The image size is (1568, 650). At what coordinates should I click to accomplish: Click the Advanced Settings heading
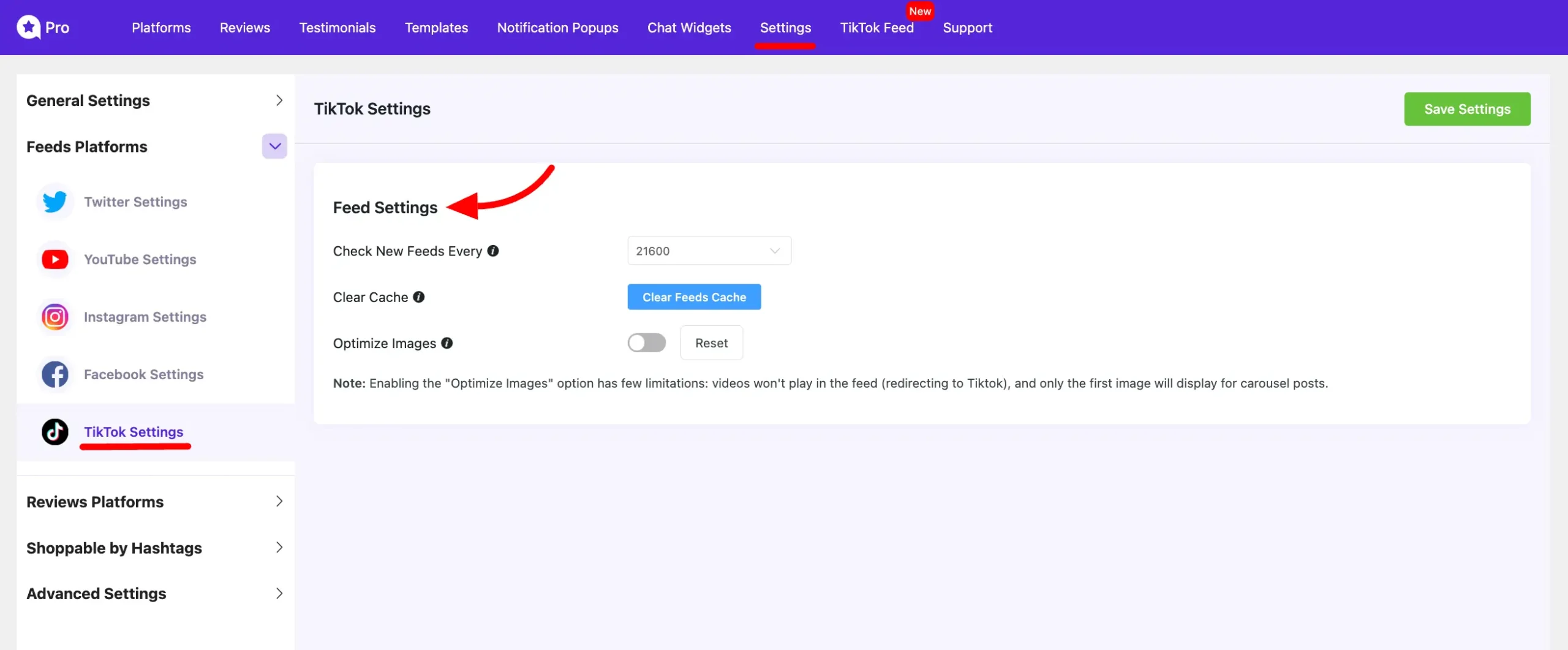(96, 594)
